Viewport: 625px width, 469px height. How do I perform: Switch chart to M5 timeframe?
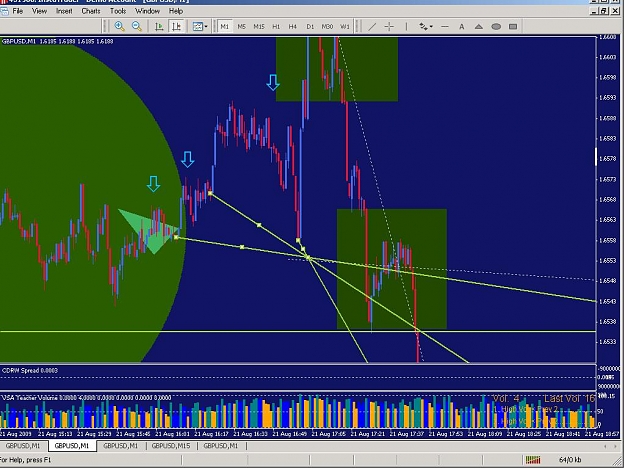[242, 26]
